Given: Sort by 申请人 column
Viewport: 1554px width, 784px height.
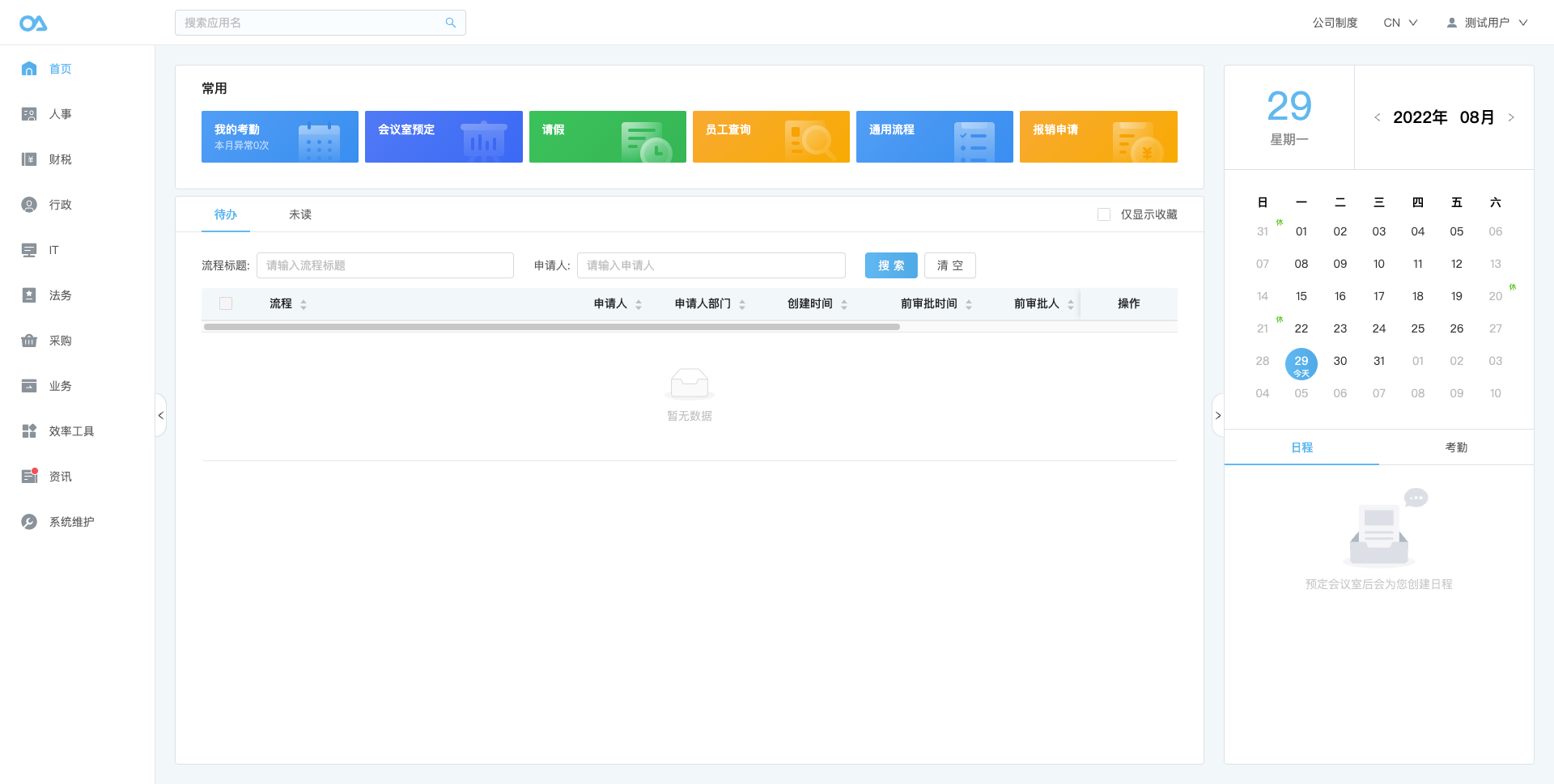Looking at the screenshot, I should [639, 304].
